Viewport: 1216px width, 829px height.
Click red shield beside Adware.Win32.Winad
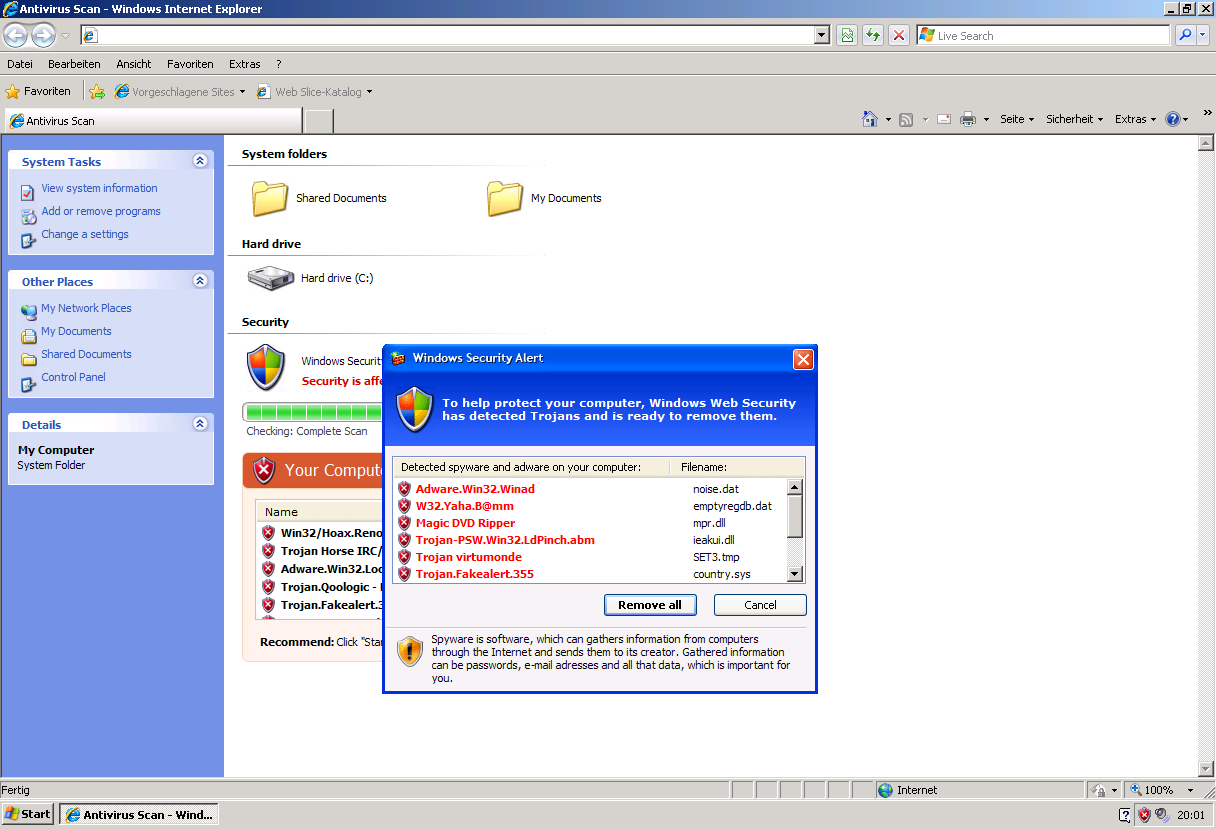coord(404,489)
